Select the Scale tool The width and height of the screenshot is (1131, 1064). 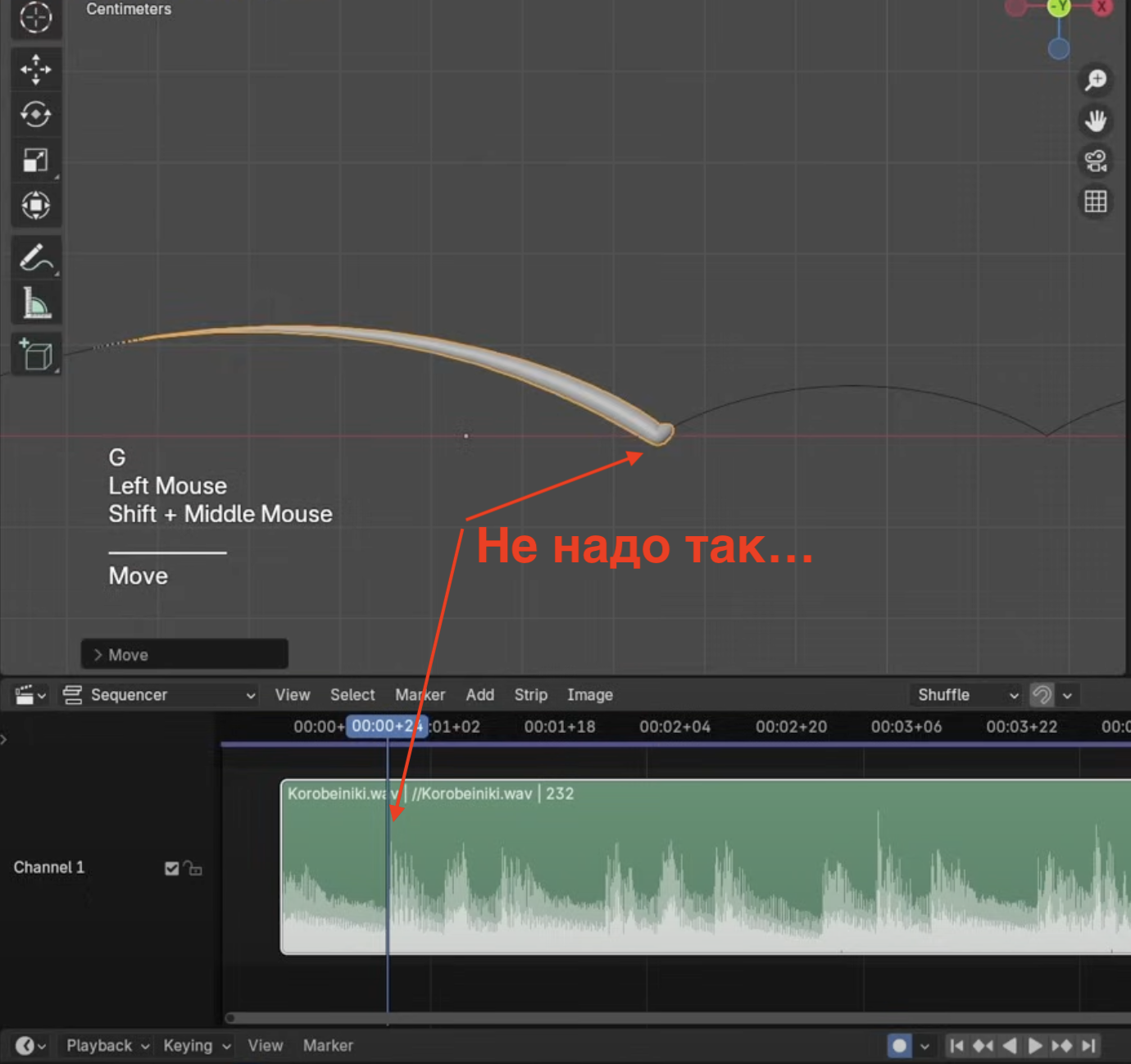click(35, 160)
